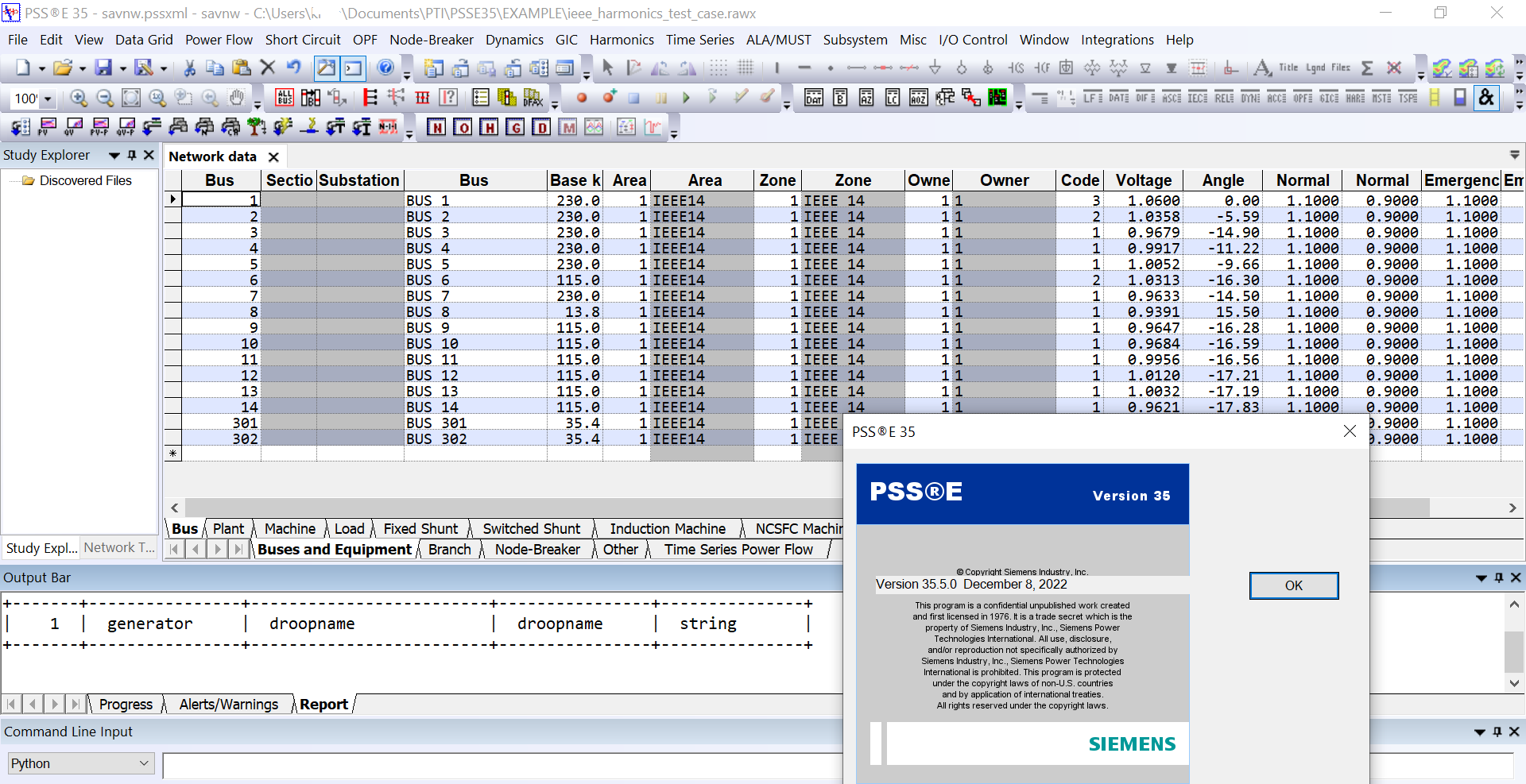Viewport: 1526px width, 784px height.
Task: Click the New file icon
Action: pos(23,68)
